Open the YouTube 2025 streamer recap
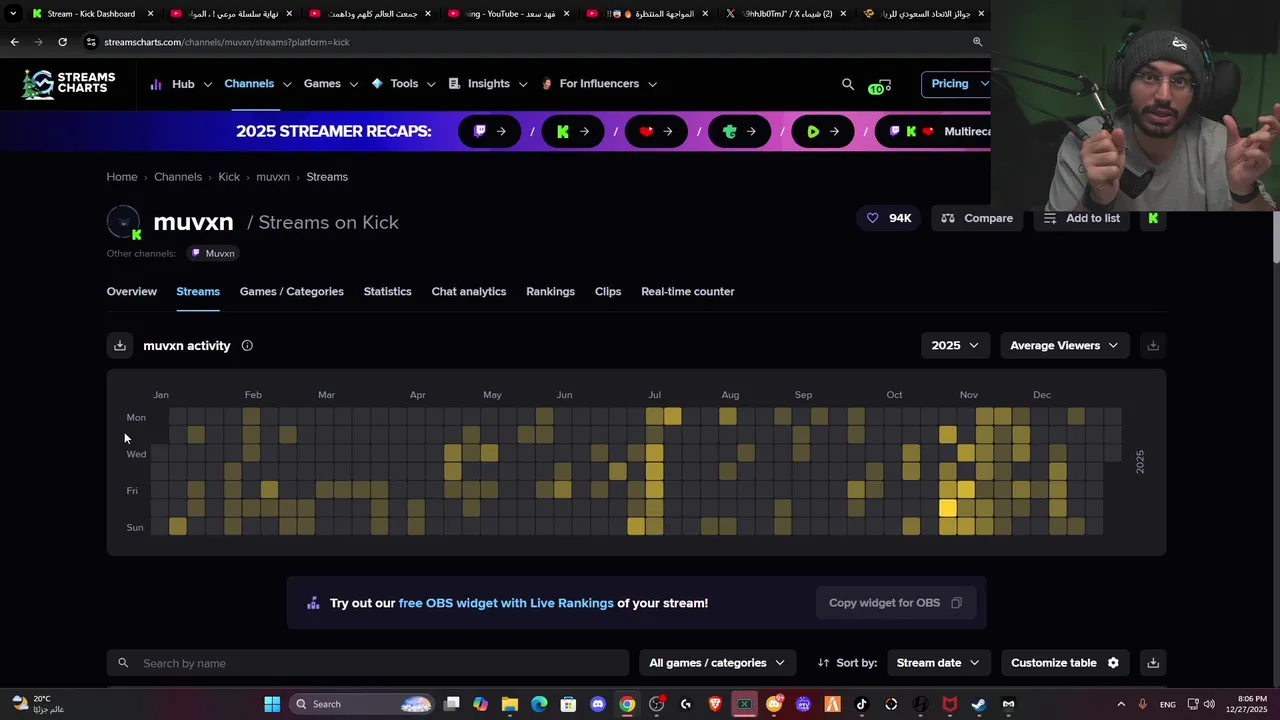1280x720 pixels. (656, 131)
